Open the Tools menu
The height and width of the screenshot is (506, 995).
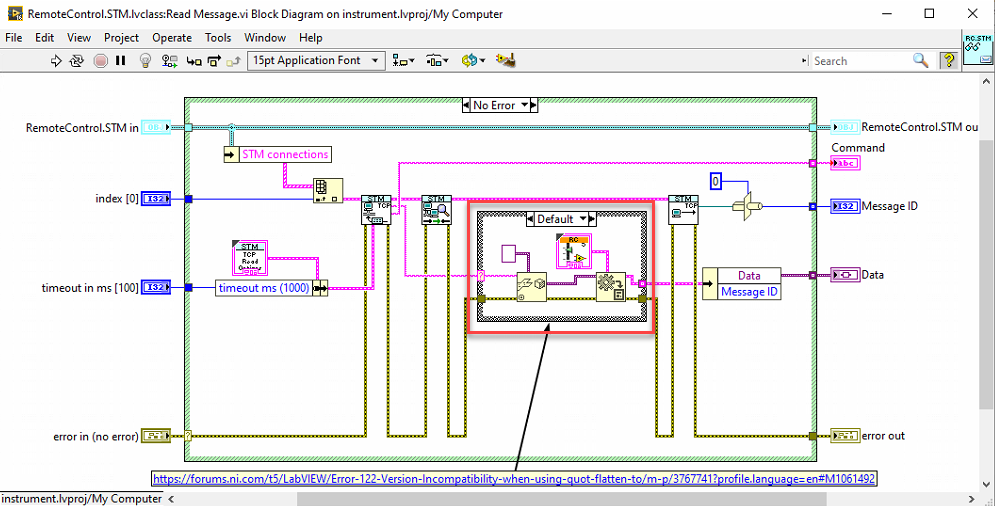point(218,38)
